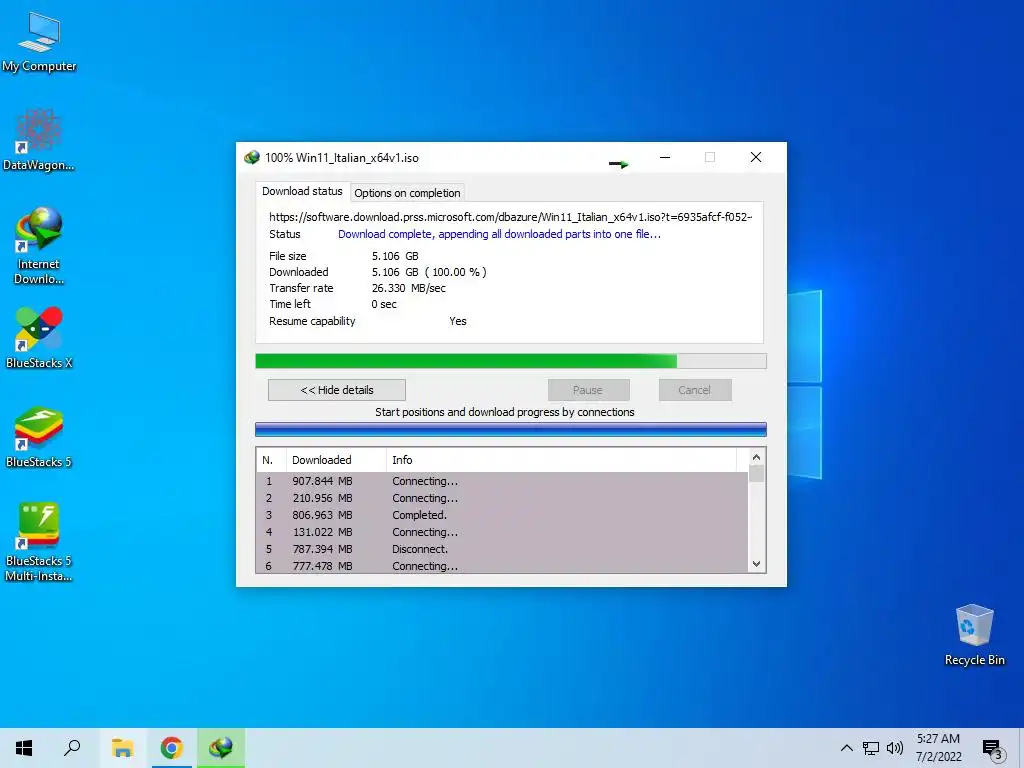Open the network icon in the system tray

click(x=871, y=748)
